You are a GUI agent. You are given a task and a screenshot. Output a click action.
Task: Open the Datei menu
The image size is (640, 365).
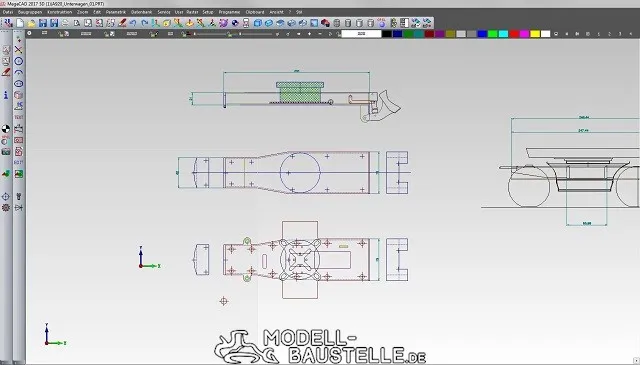tap(8, 12)
